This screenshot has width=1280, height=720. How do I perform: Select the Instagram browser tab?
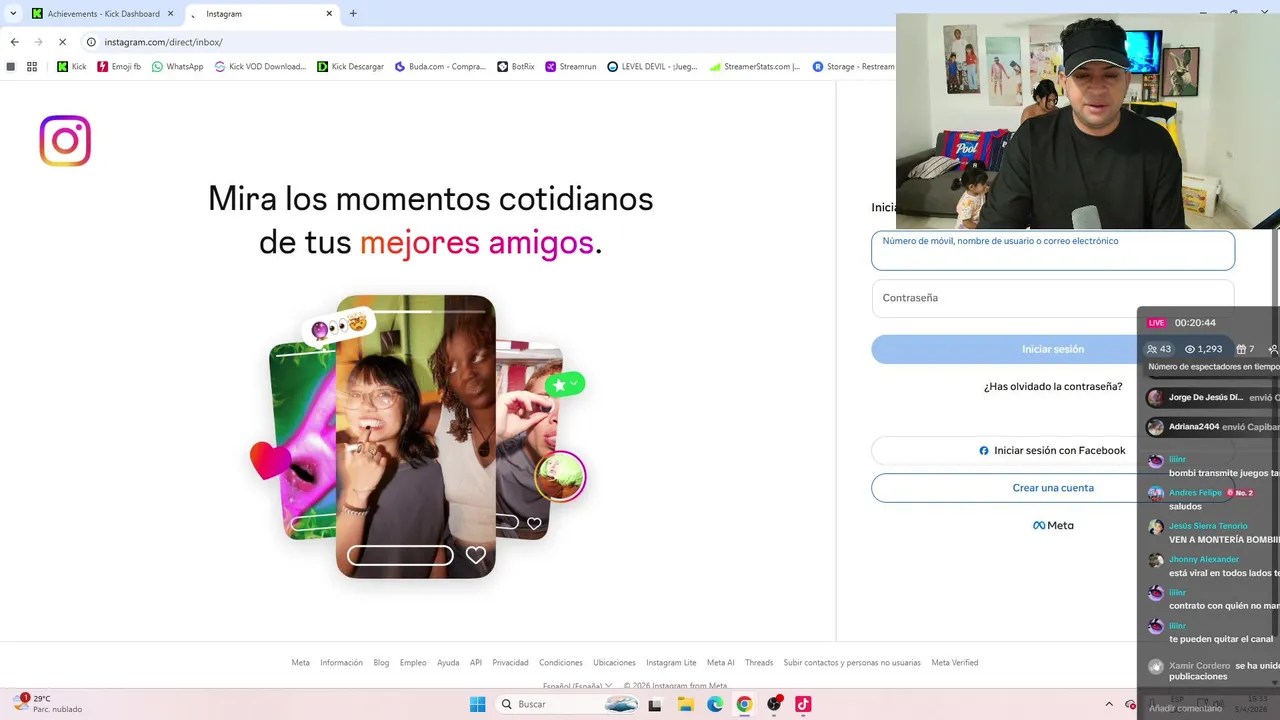[x=260, y=14]
